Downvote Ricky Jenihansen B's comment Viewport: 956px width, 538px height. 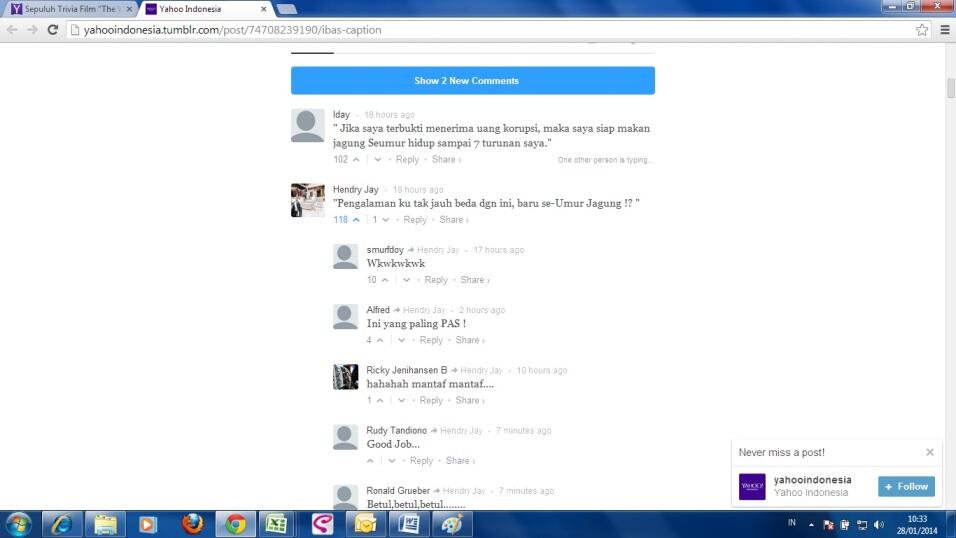[x=402, y=401]
